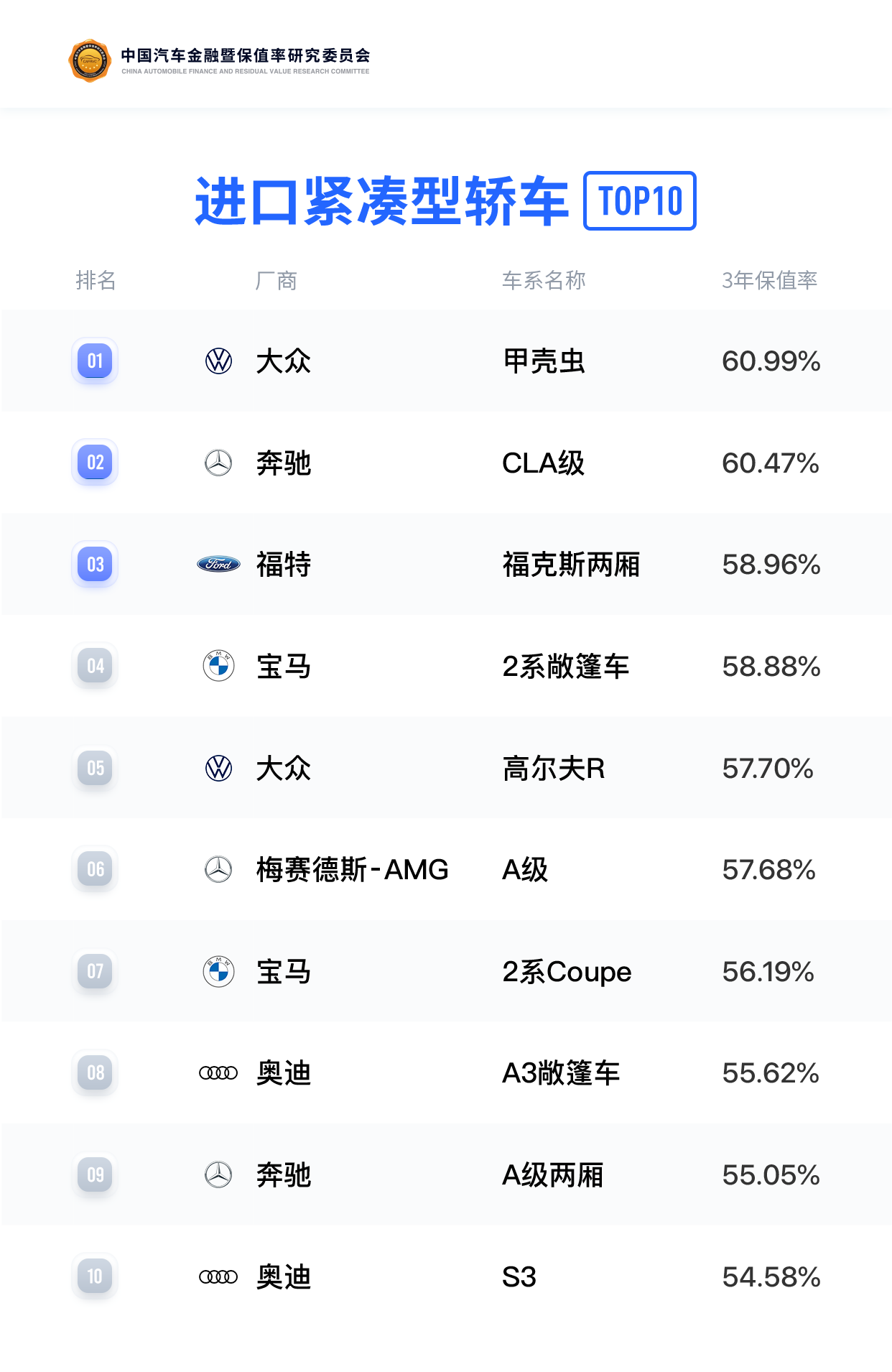The height and width of the screenshot is (1372, 892).
Task: Click the 车系名称 column header
Action: click(x=544, y=280)
